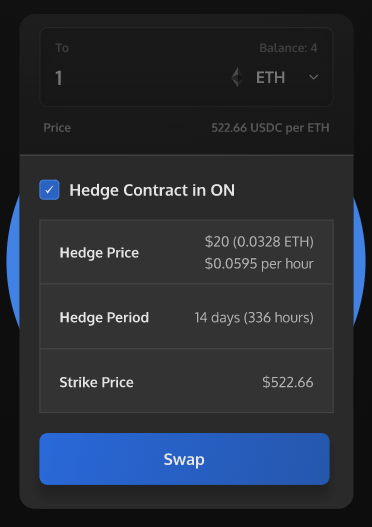Viewport: 372px width, 527px height.
Task: Click the $522.66 strike value
Action: (x=288, y=382)
